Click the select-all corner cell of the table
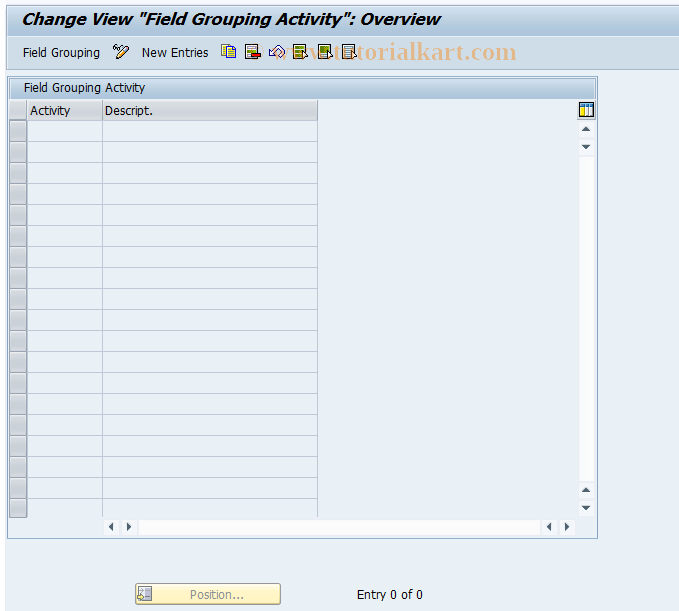679x611 pixels. pyautogui.click(x=18, y=110)
